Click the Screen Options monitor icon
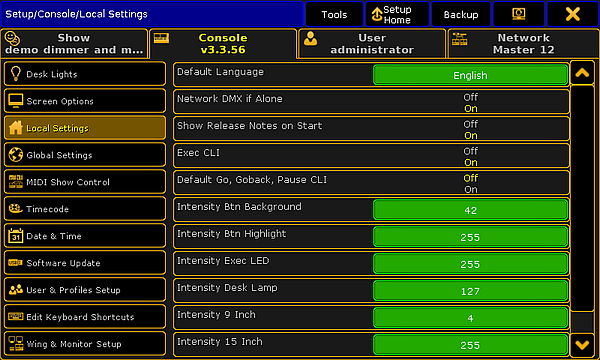Image resolution: width=600 pixels, height=360 pixels. tap(16, 101)
